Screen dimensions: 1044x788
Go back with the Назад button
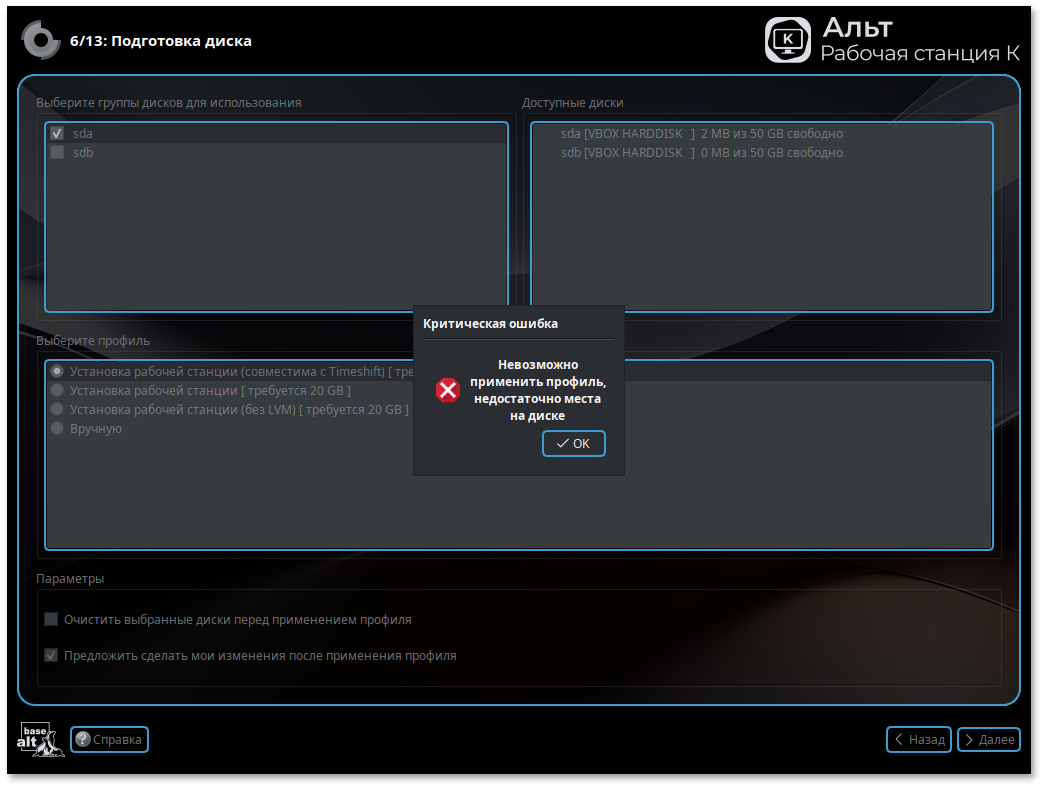918,740
